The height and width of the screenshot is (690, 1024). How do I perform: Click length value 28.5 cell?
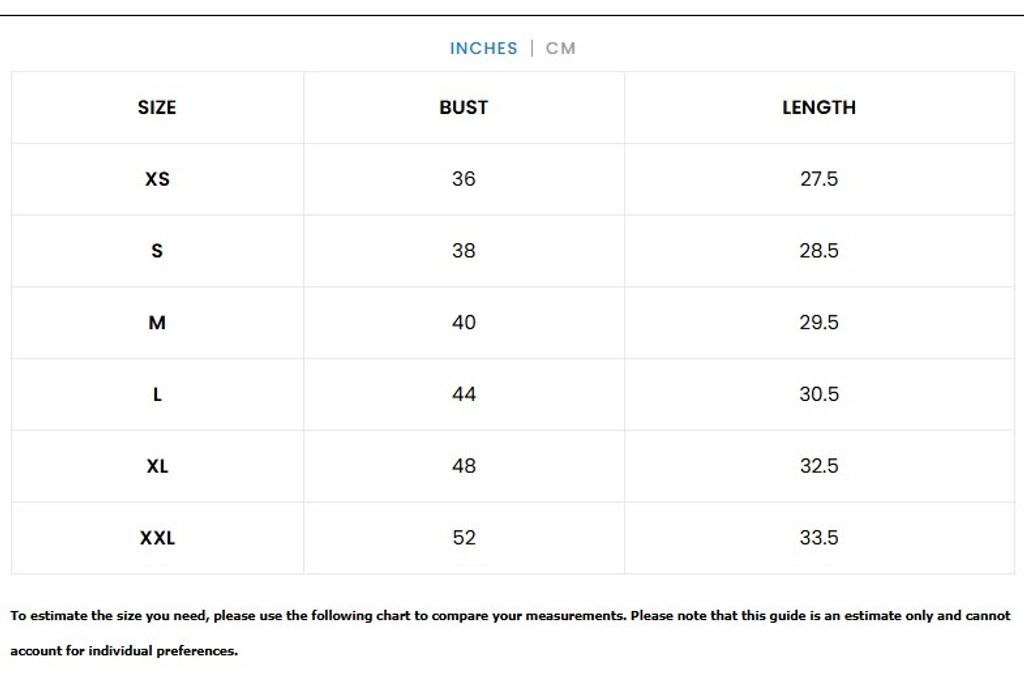click(x=819, y=251)
